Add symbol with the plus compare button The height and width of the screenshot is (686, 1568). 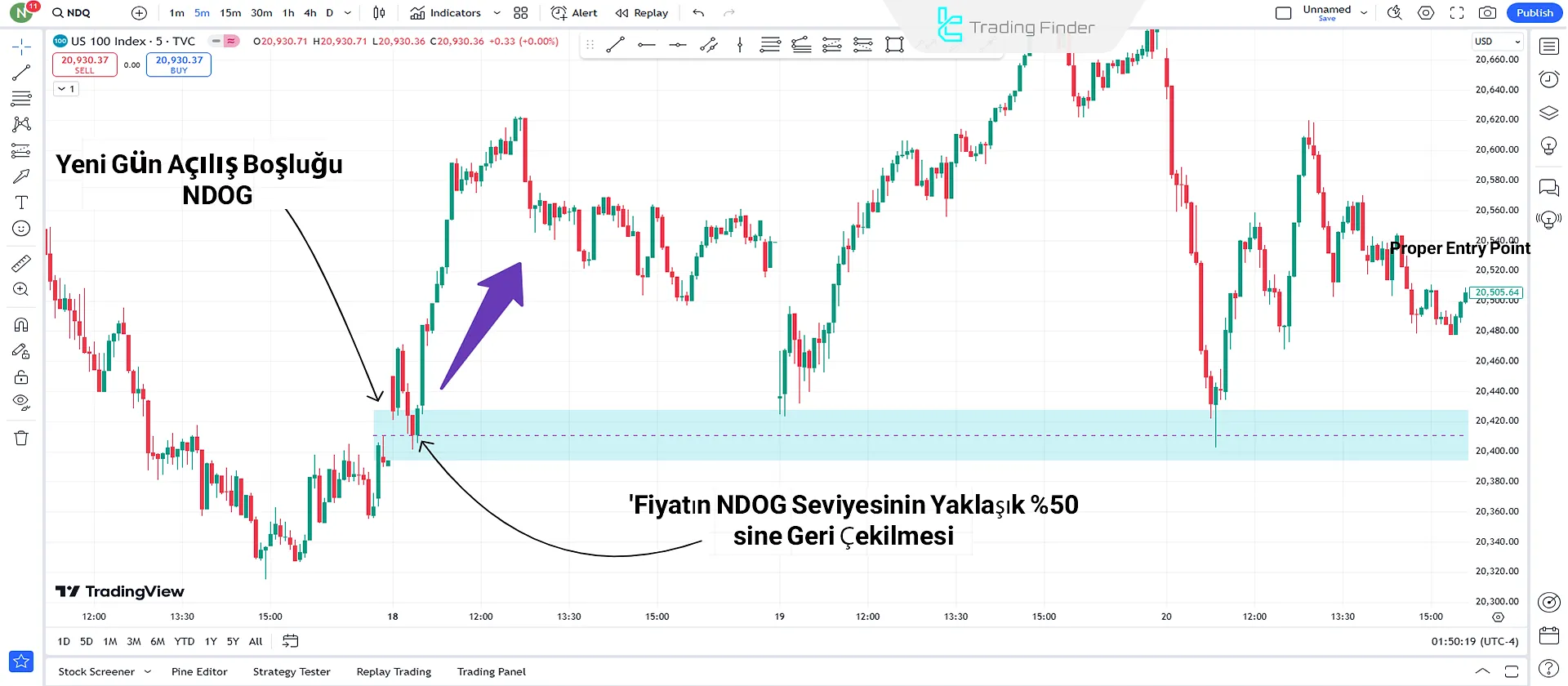pyautogui.click(x=139, y=13)
